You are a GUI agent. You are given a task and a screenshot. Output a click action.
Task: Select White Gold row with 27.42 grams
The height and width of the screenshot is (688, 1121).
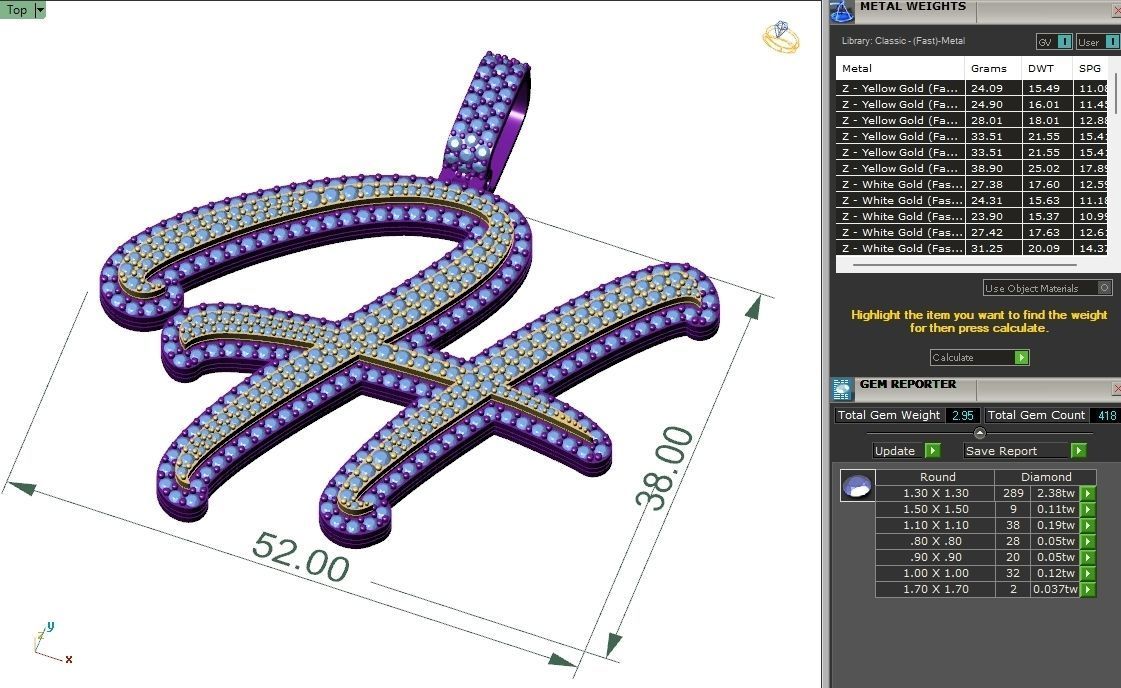pos(972,232)
